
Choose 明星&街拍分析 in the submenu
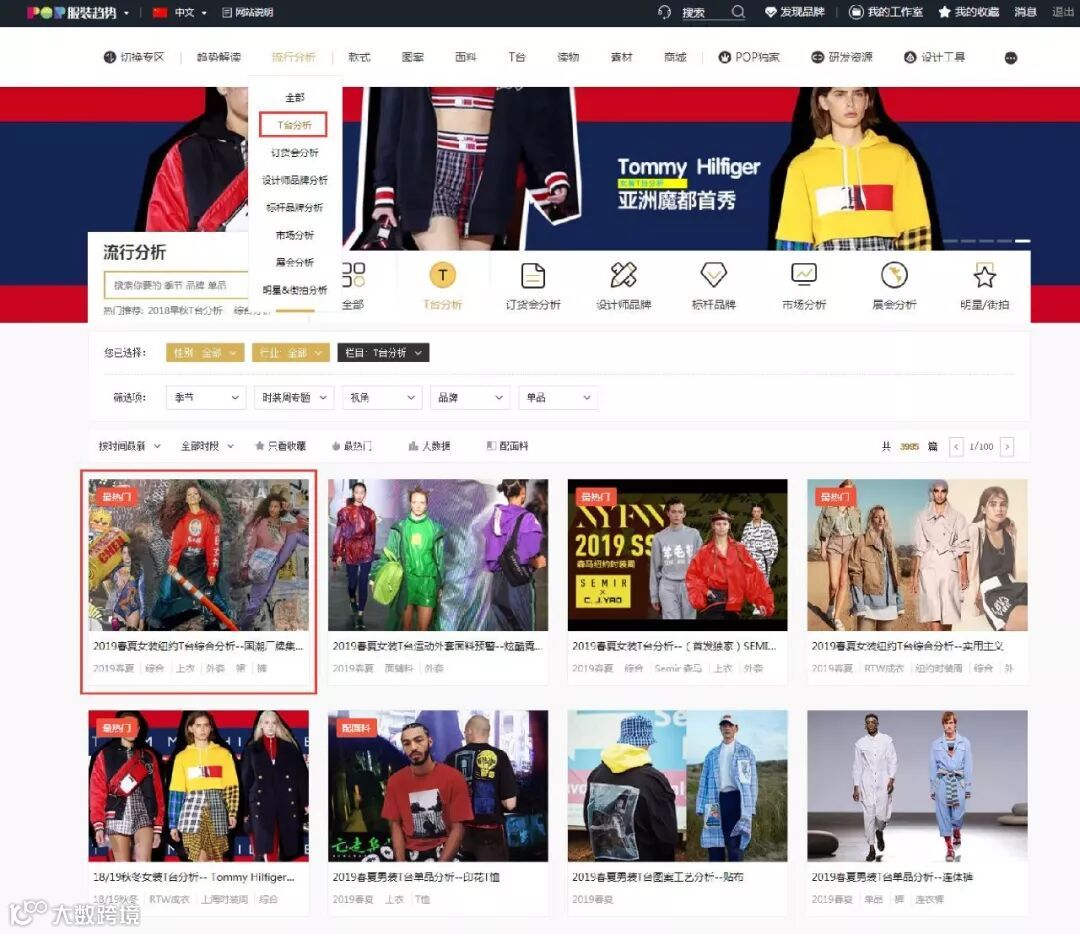click(295, 290)
